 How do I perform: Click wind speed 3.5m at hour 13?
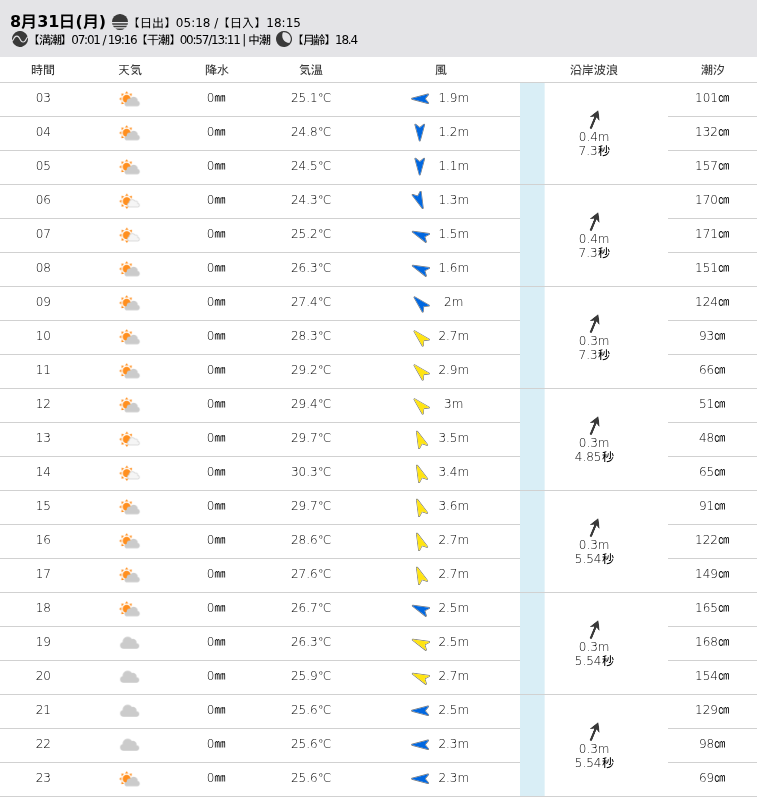[x=453, y=438]
